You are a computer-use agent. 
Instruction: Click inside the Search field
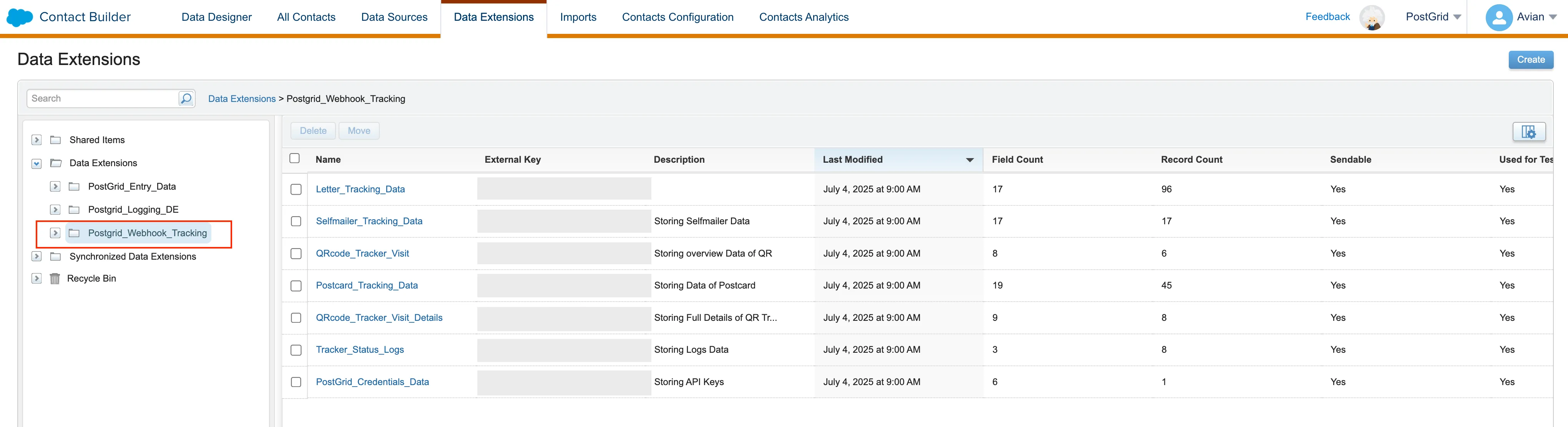pos(97,98)
